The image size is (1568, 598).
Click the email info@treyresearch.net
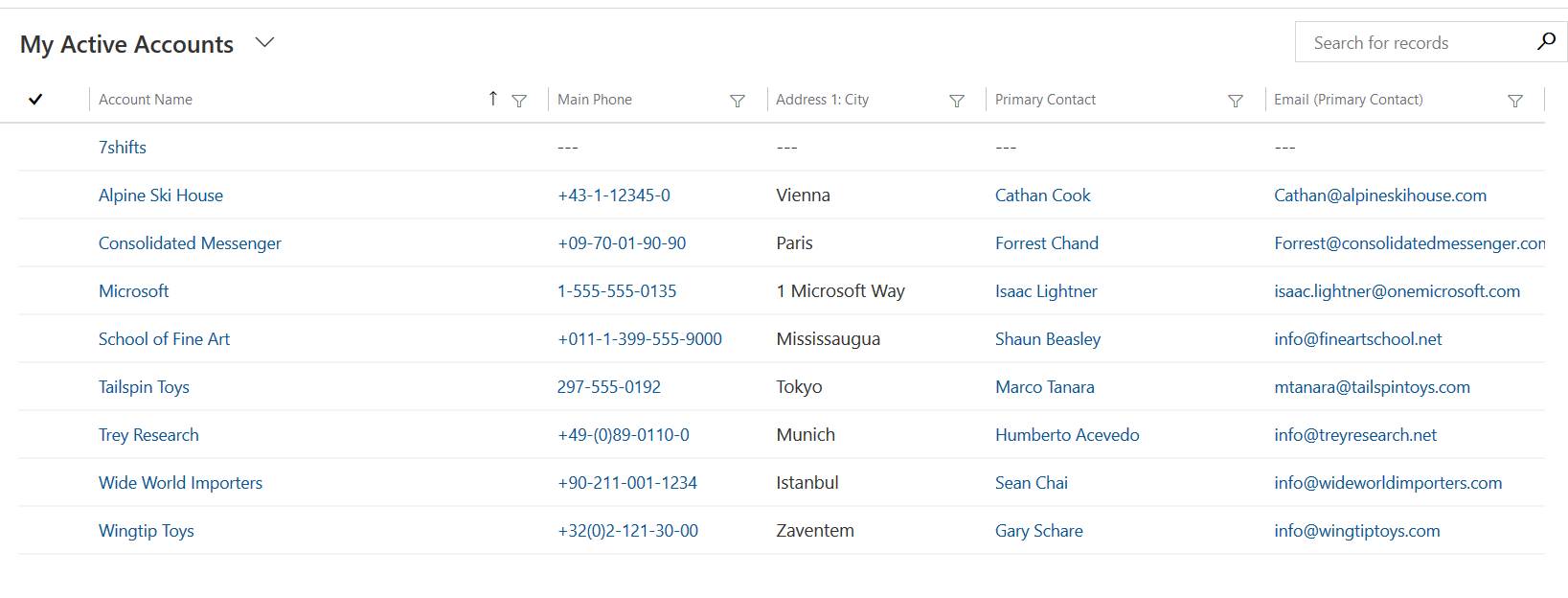(x=1355, y=435)
